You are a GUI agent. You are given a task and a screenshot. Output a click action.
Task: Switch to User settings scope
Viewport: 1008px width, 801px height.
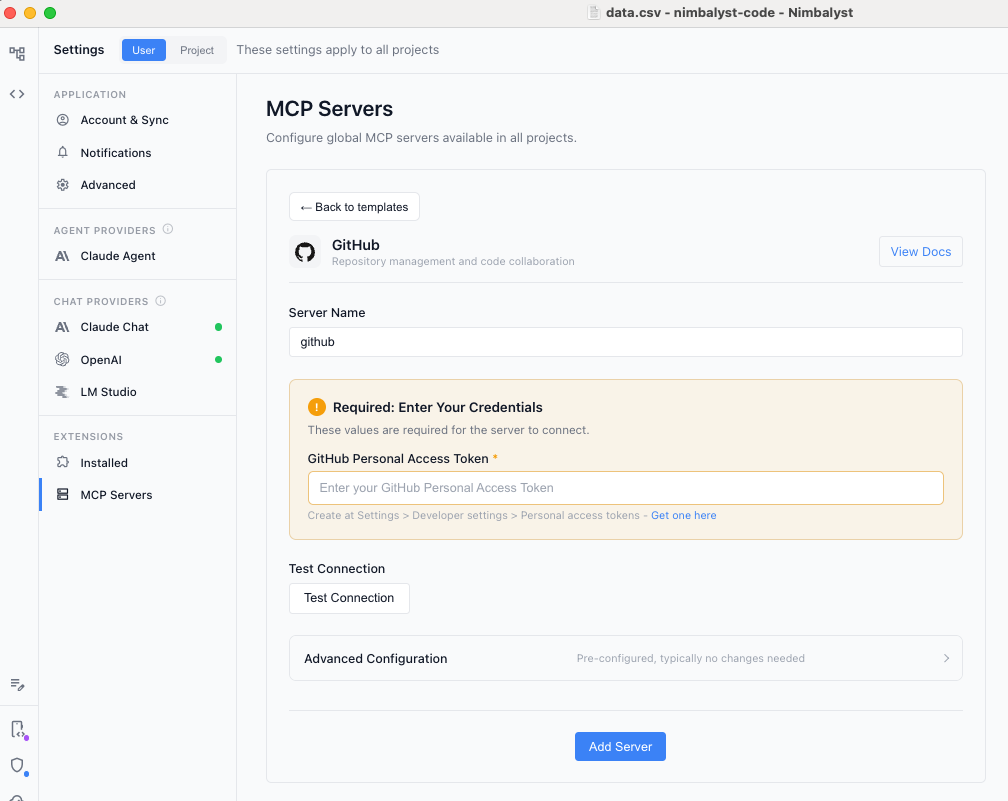(143, 50)
